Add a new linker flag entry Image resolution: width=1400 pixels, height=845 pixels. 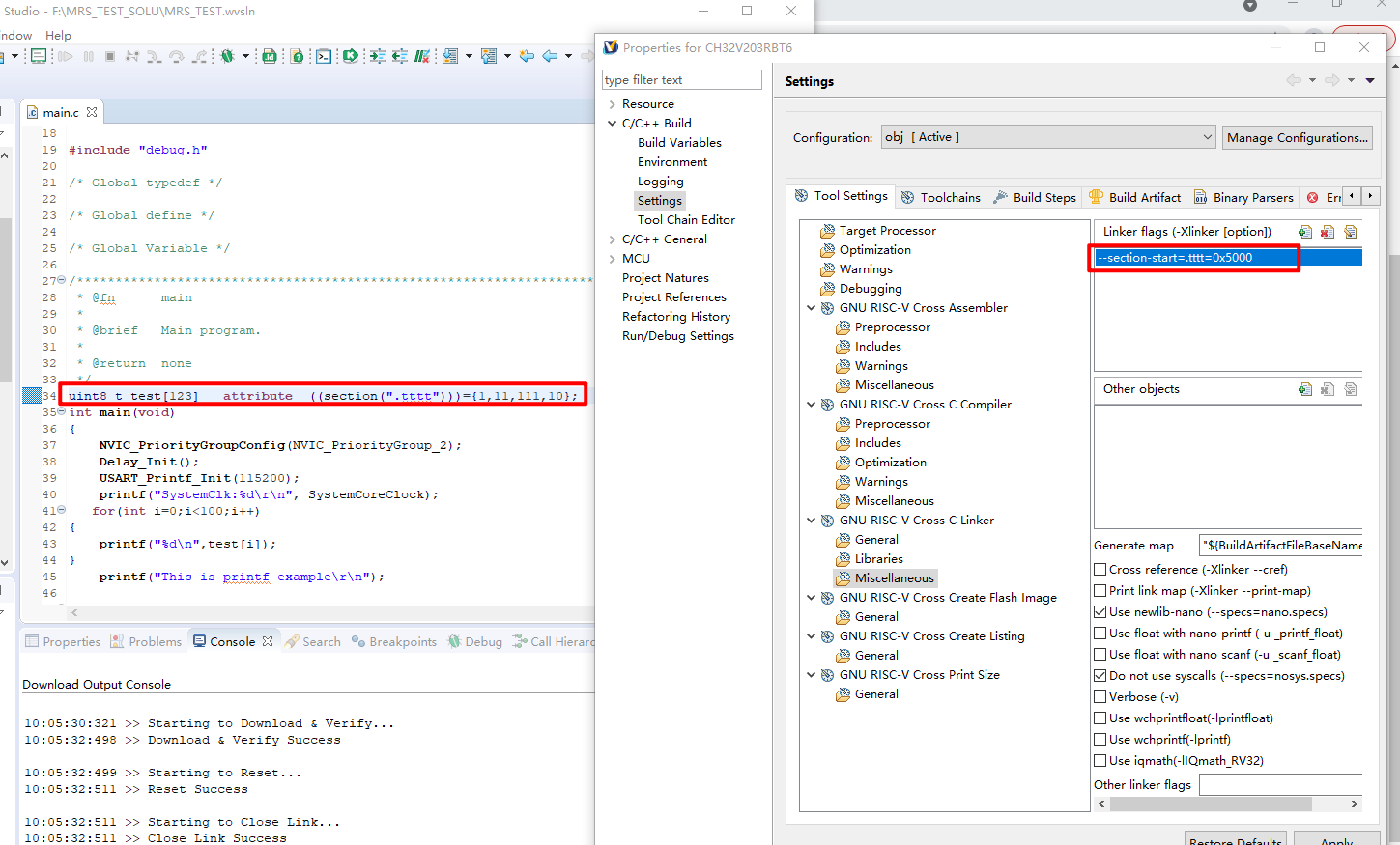point(1305,232)
